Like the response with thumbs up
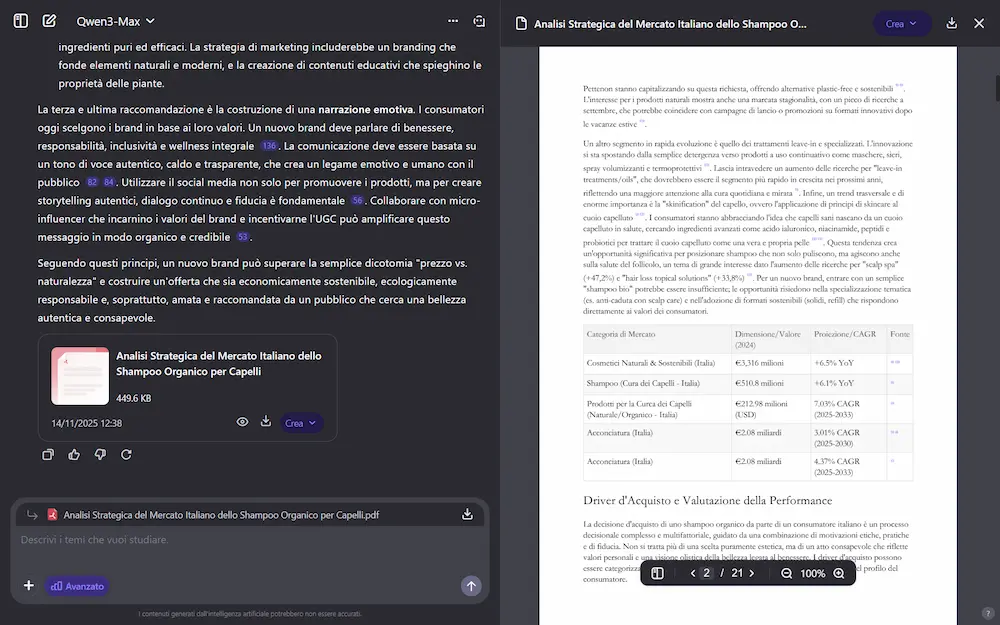Image resolution: width=1000 pixels, height=625 pixels. [x=74, y=455]
